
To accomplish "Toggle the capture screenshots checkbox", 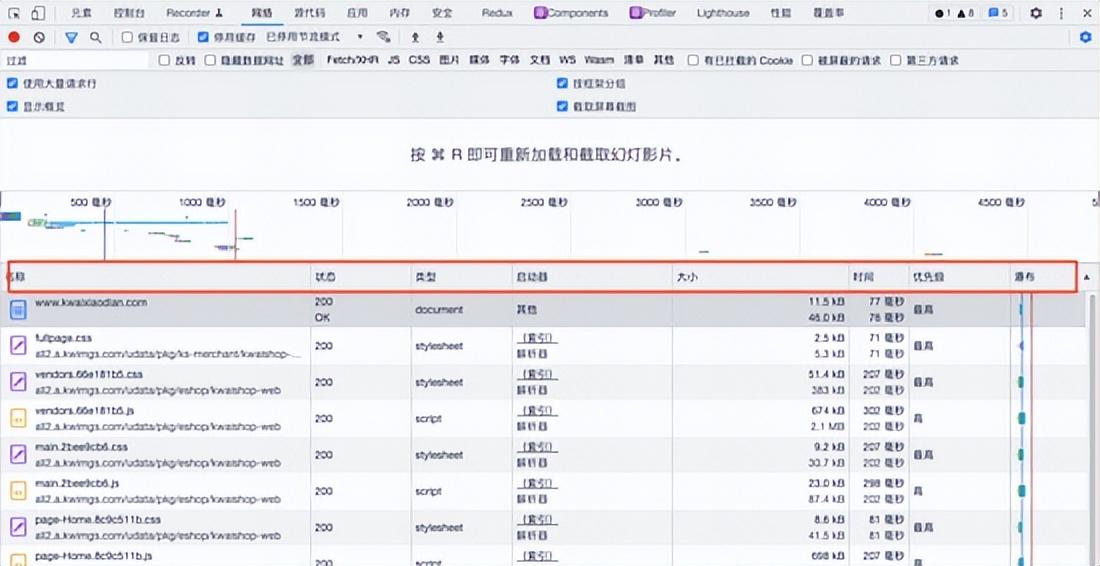I will pos(562,107).
